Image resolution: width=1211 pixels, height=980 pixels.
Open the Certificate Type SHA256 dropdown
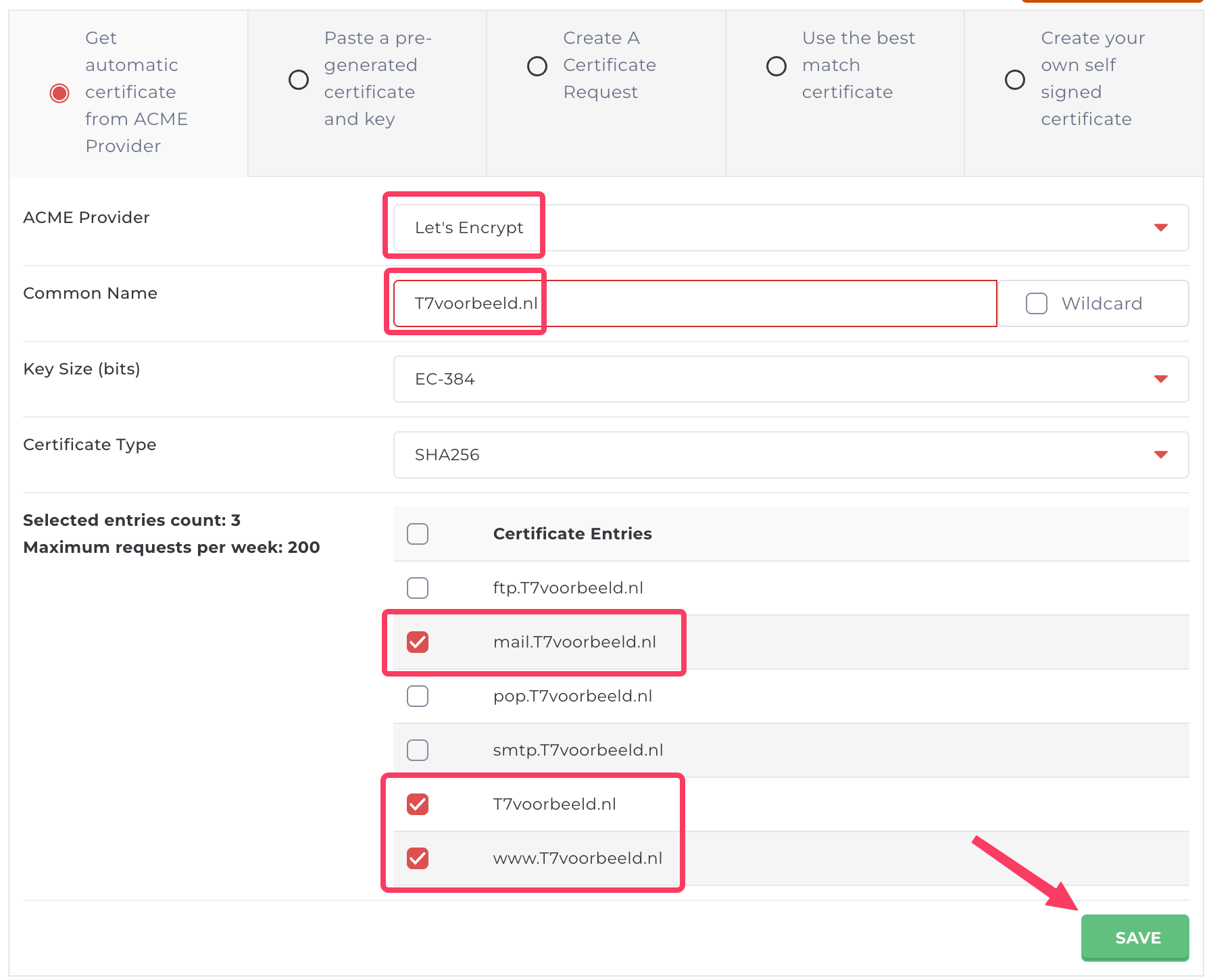[x=789, y=455]
